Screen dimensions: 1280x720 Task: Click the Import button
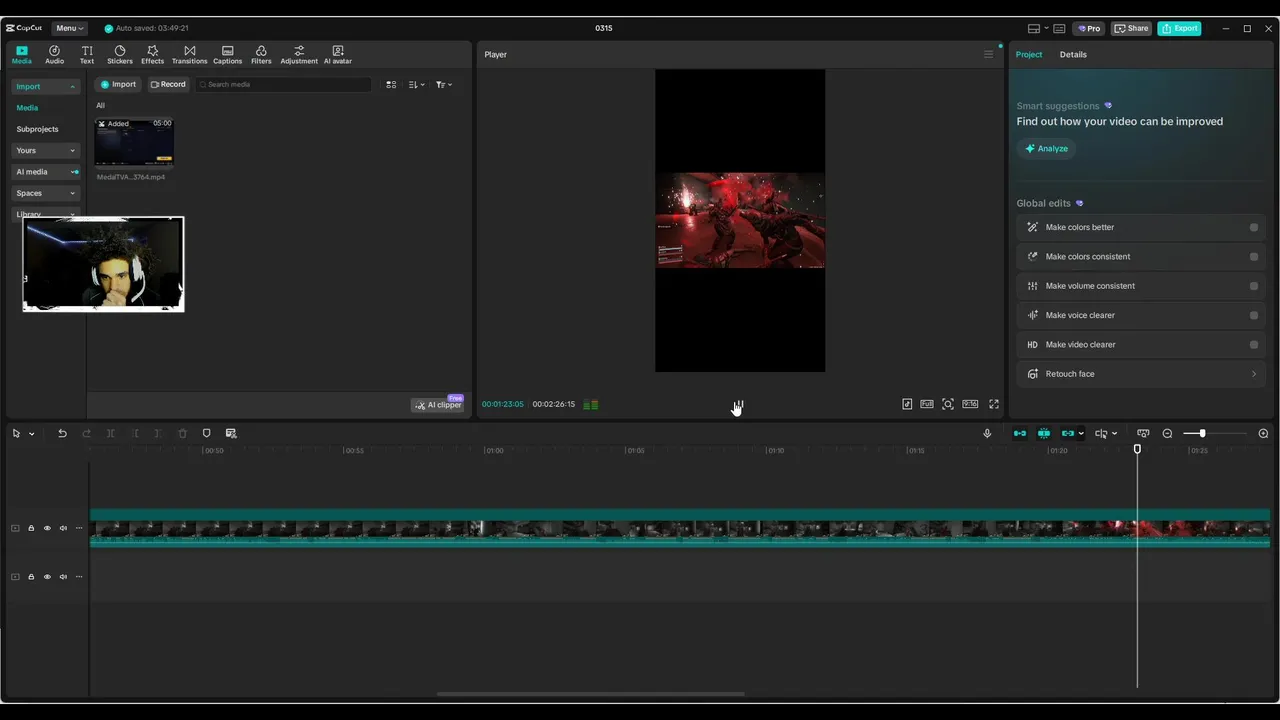click(x=118, y=84)
